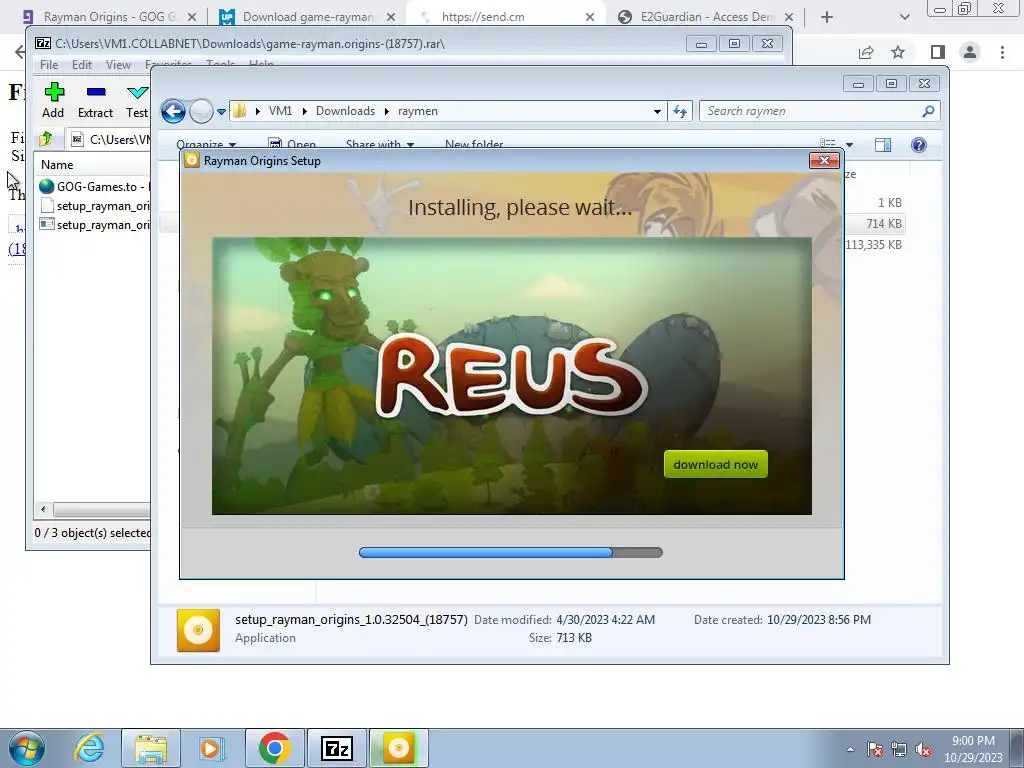Viewport: 1024px width, 768px height.
Task: Click the search magnifier in Explorer
Action: tap(928, 111)
